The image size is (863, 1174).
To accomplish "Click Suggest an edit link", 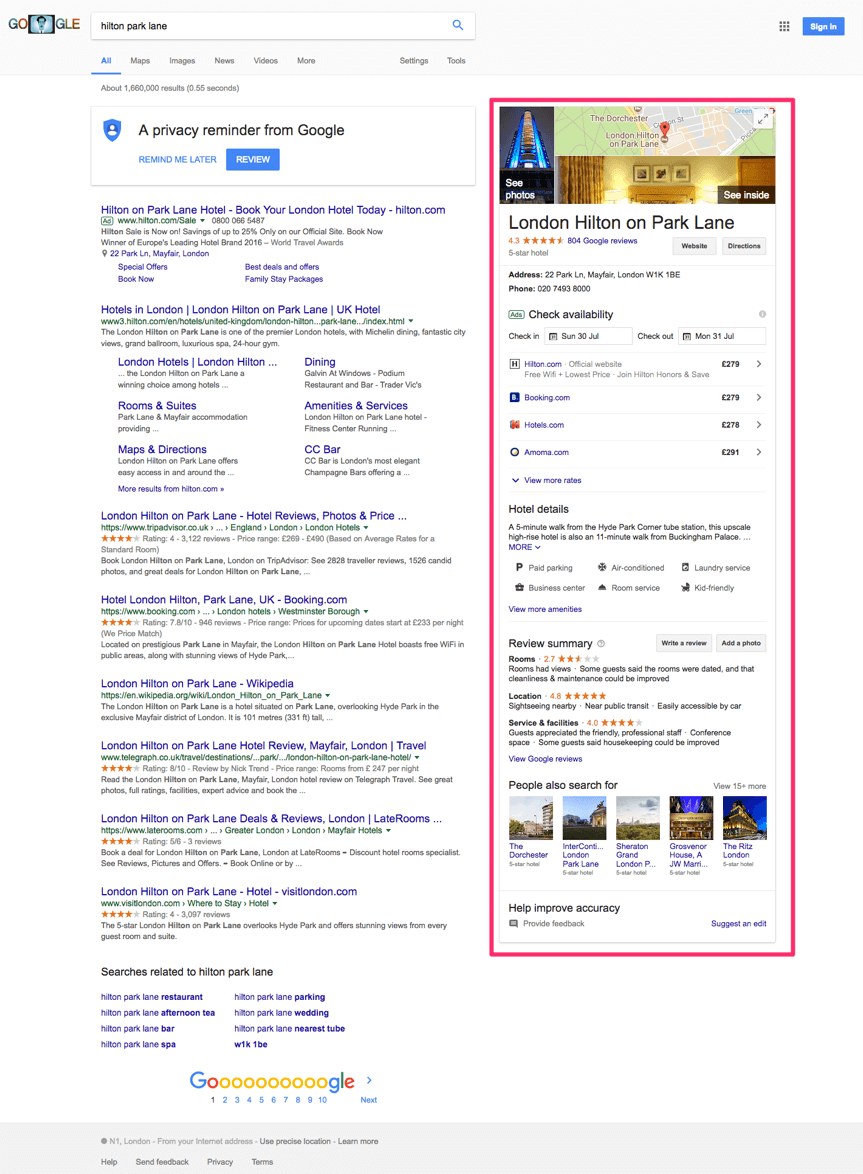I will [x=739, y=924].
